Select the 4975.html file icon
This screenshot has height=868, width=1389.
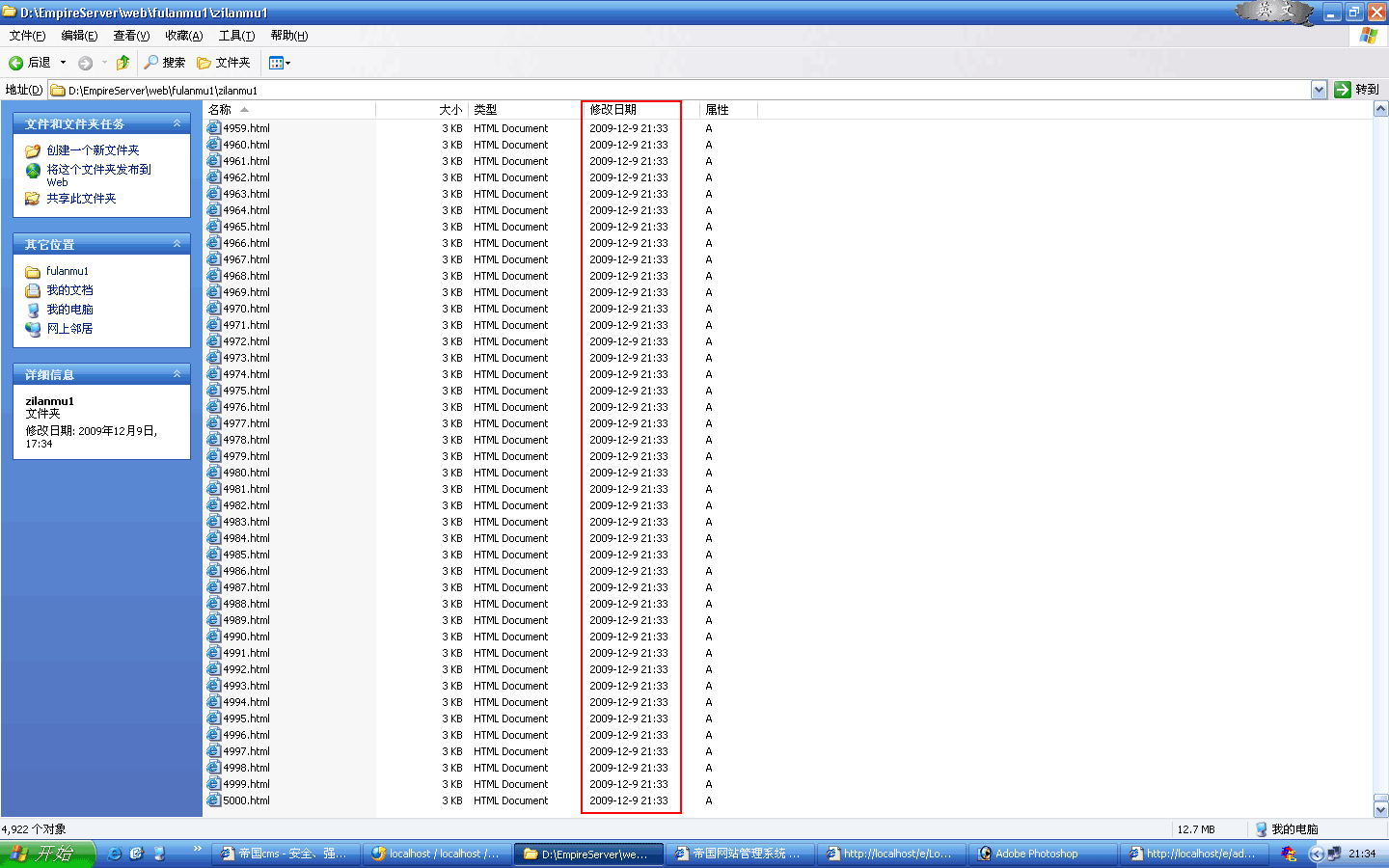pyautogui.click(x=213, y=391)
